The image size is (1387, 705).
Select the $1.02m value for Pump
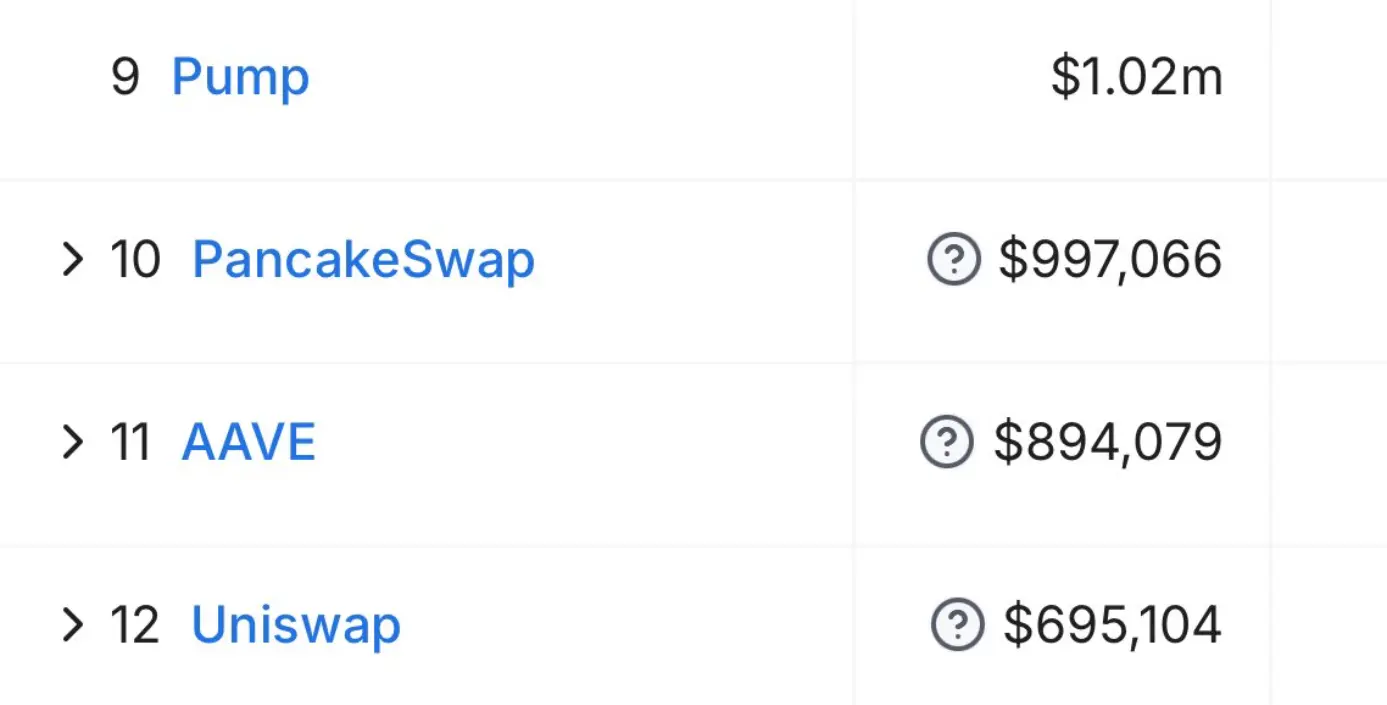coord(1138,77)
